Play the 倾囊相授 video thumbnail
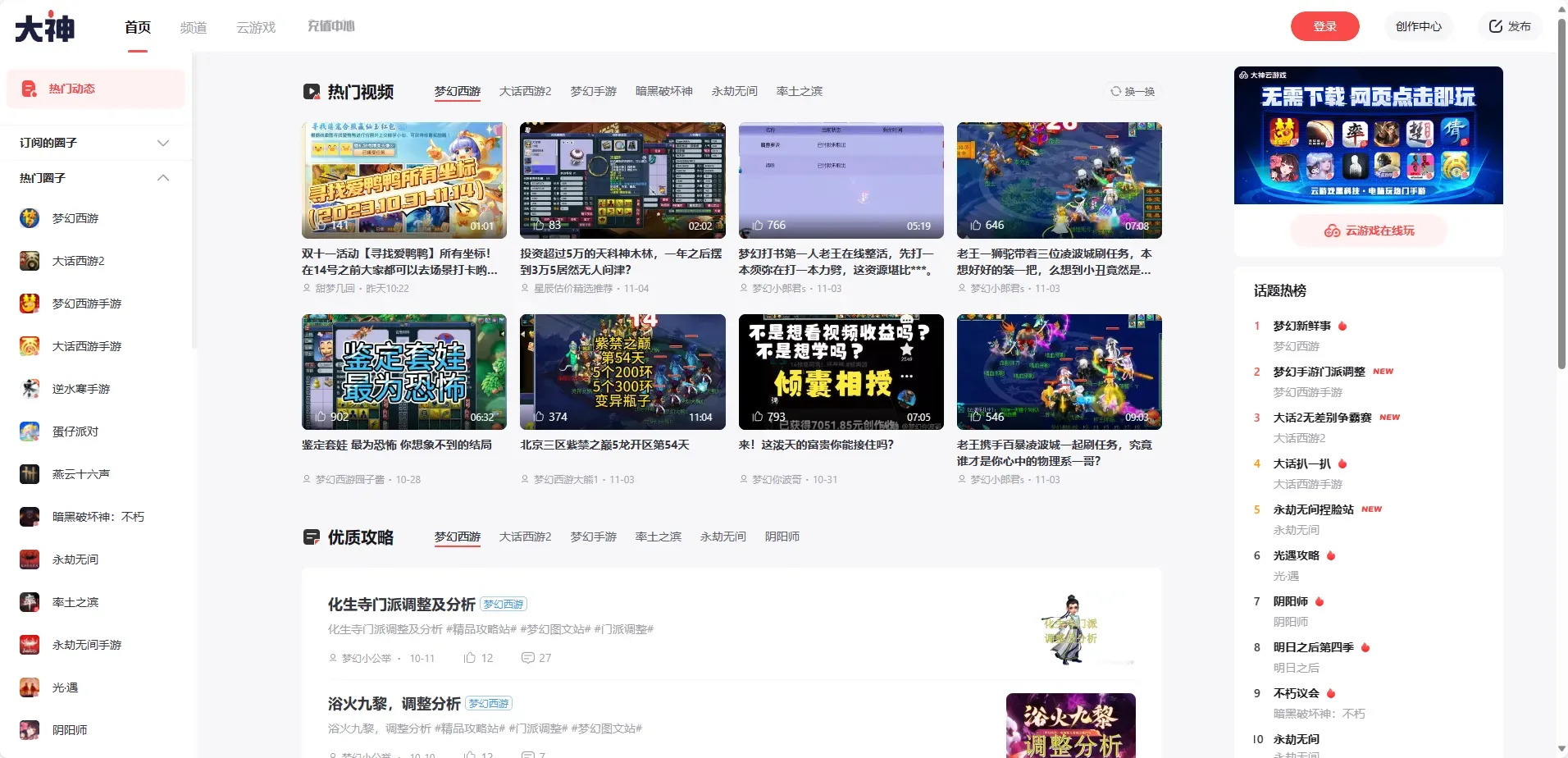The height and width of the screenshot is (758, 1568). click(x=841, y=372)
